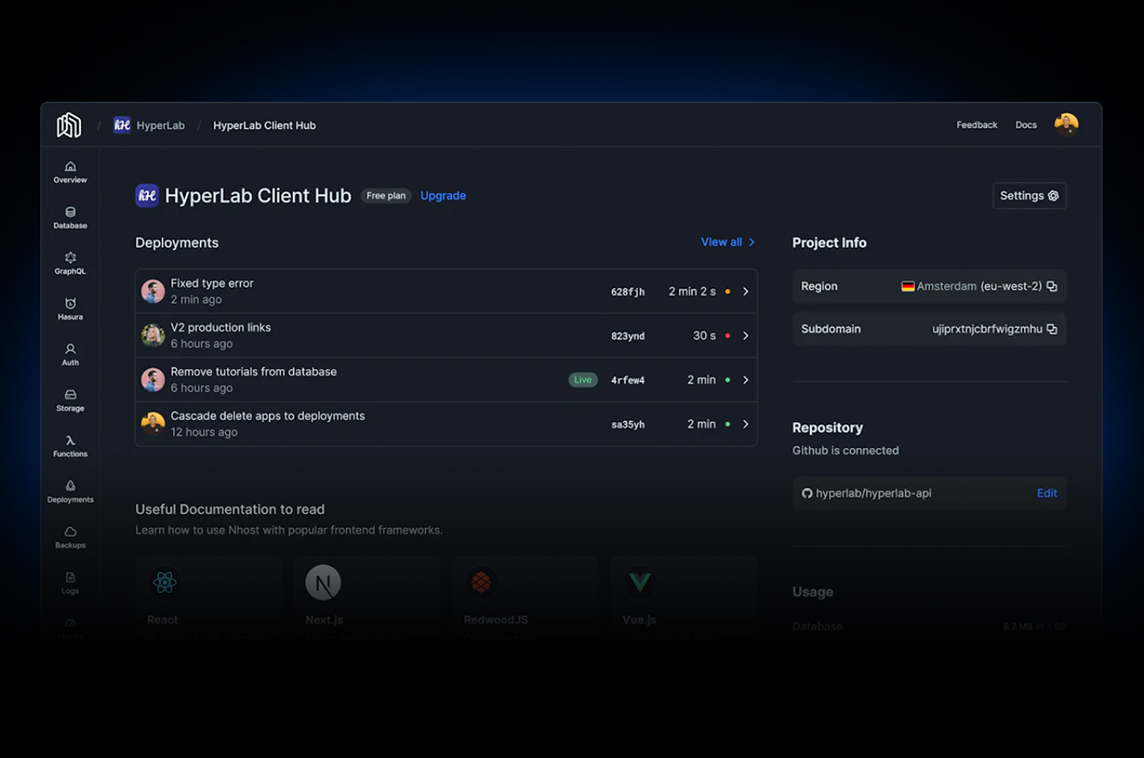The width and height of the screenshot is (1144, 758).
Task: Click the GitHub icon beside hyperlab/hyperlab-api
Action: coord(807,493)
